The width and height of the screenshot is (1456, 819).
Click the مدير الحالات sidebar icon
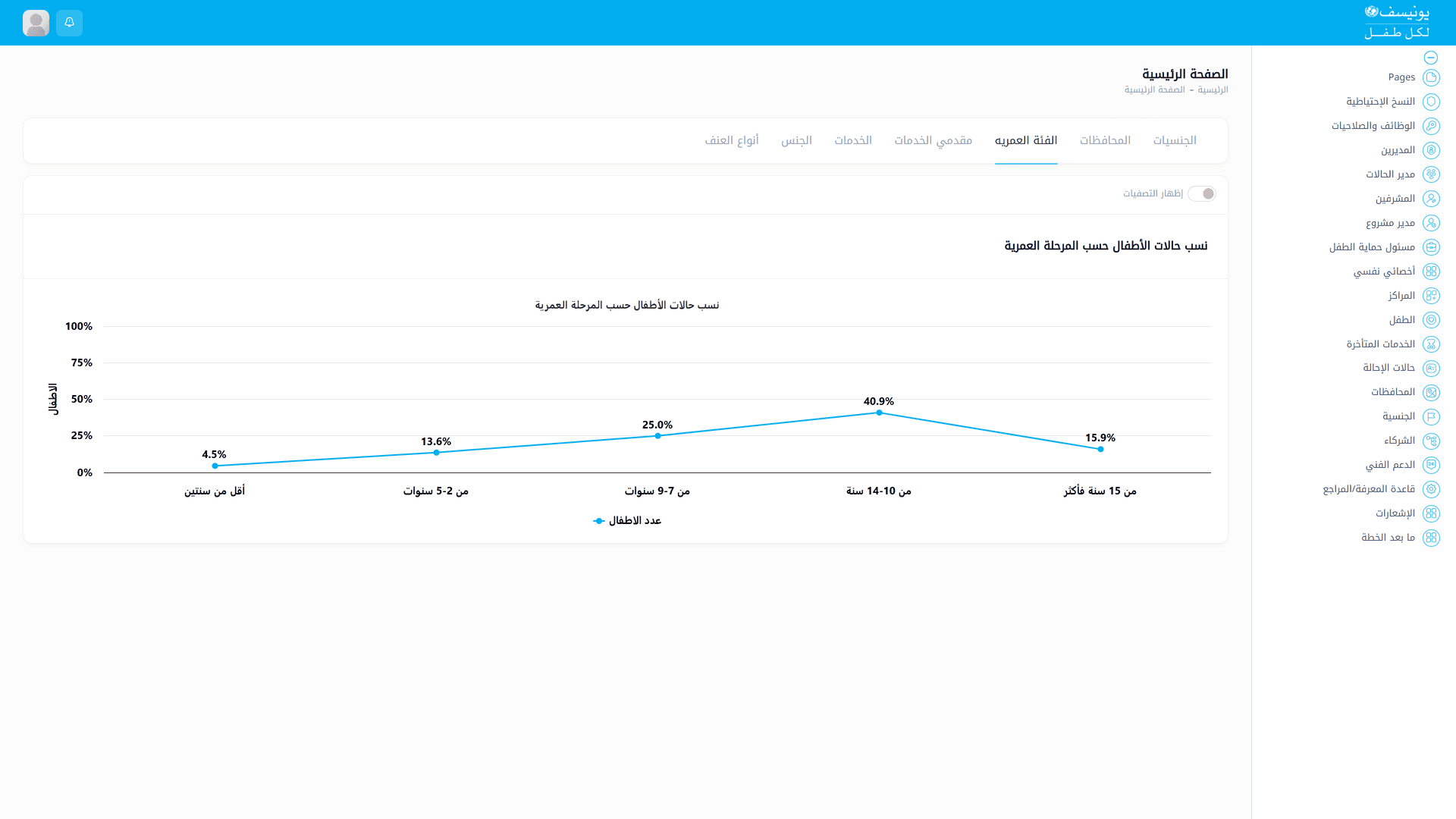[x=1431, y=174]
